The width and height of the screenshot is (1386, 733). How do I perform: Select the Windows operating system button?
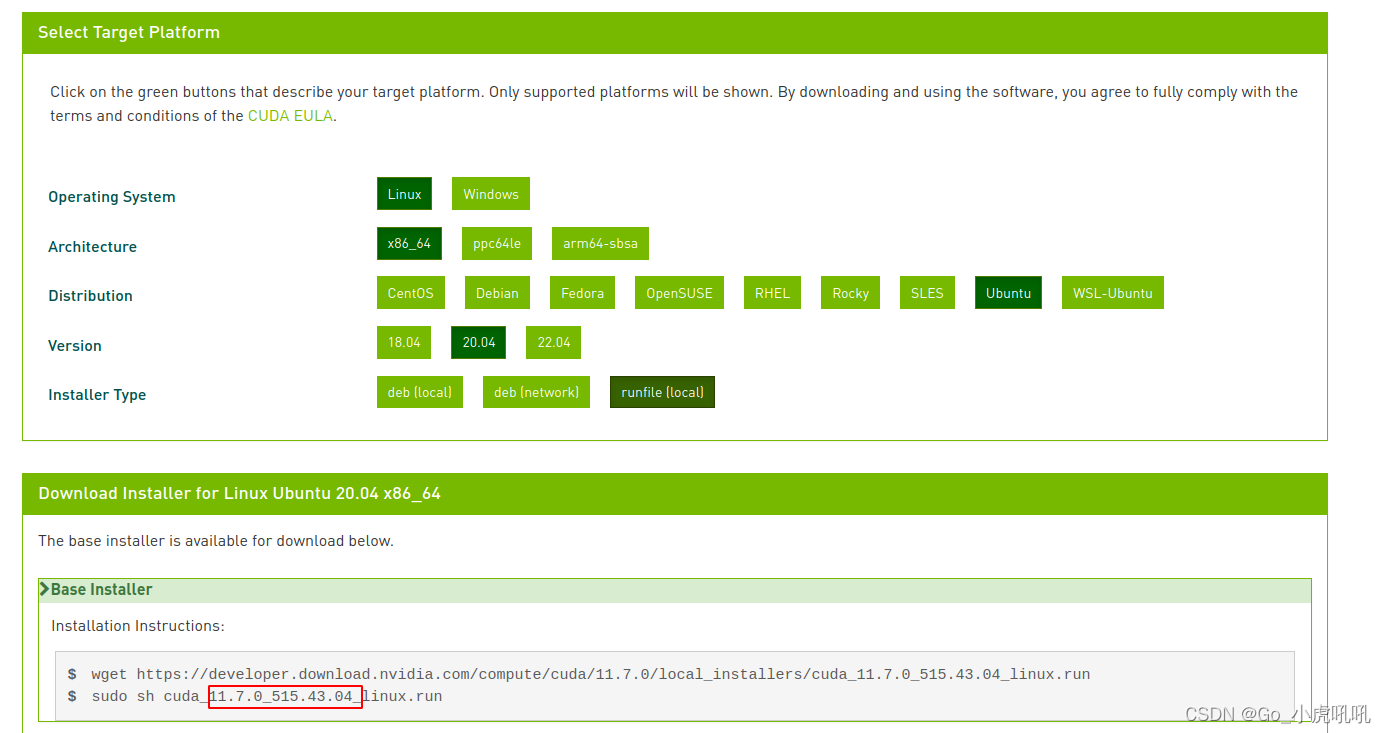490,194
